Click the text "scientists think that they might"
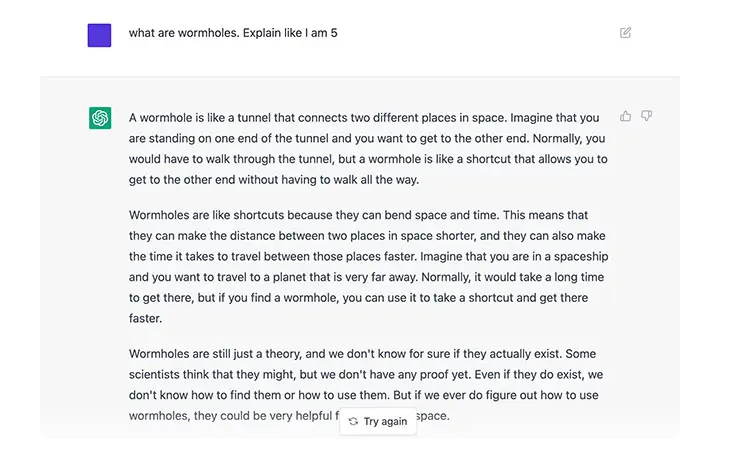The width and height of the screenshot is (752, 466). [x=211, y=374]
